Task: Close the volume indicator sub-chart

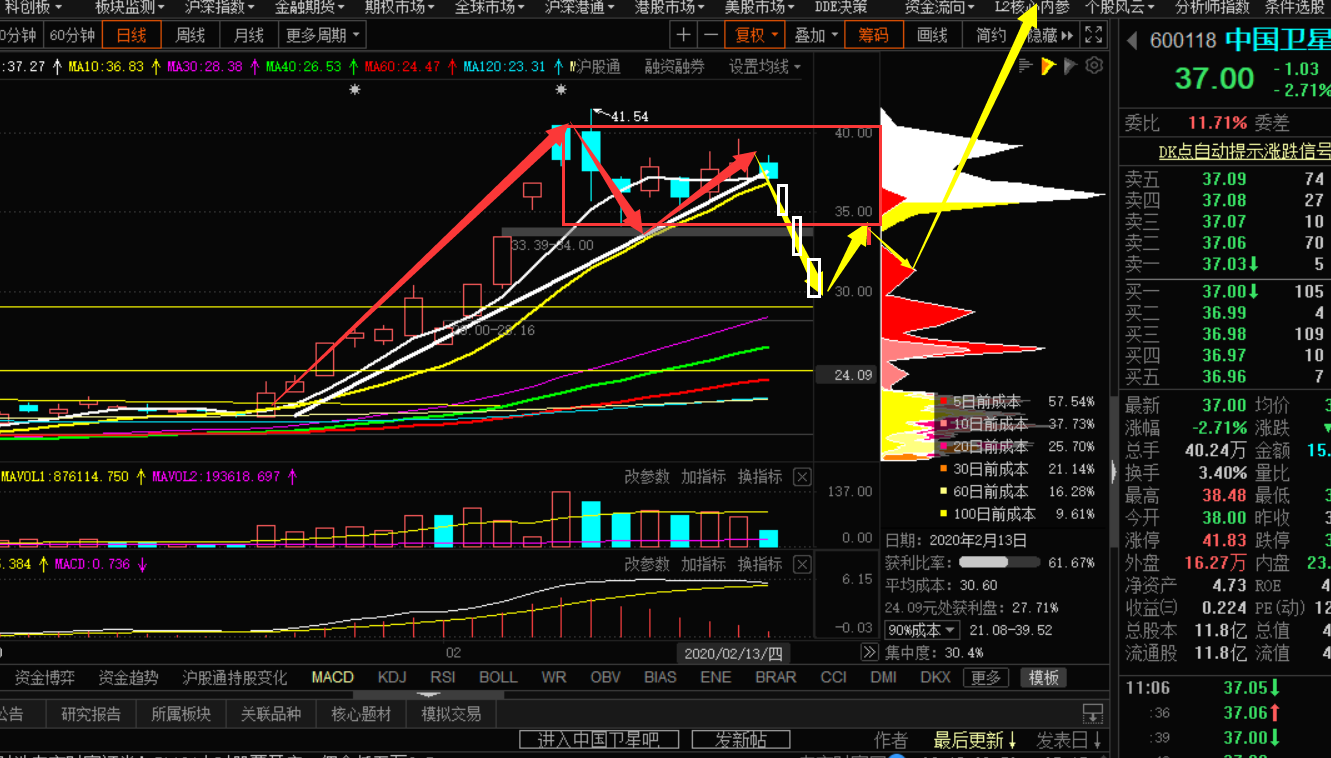Action: point(801,477)
